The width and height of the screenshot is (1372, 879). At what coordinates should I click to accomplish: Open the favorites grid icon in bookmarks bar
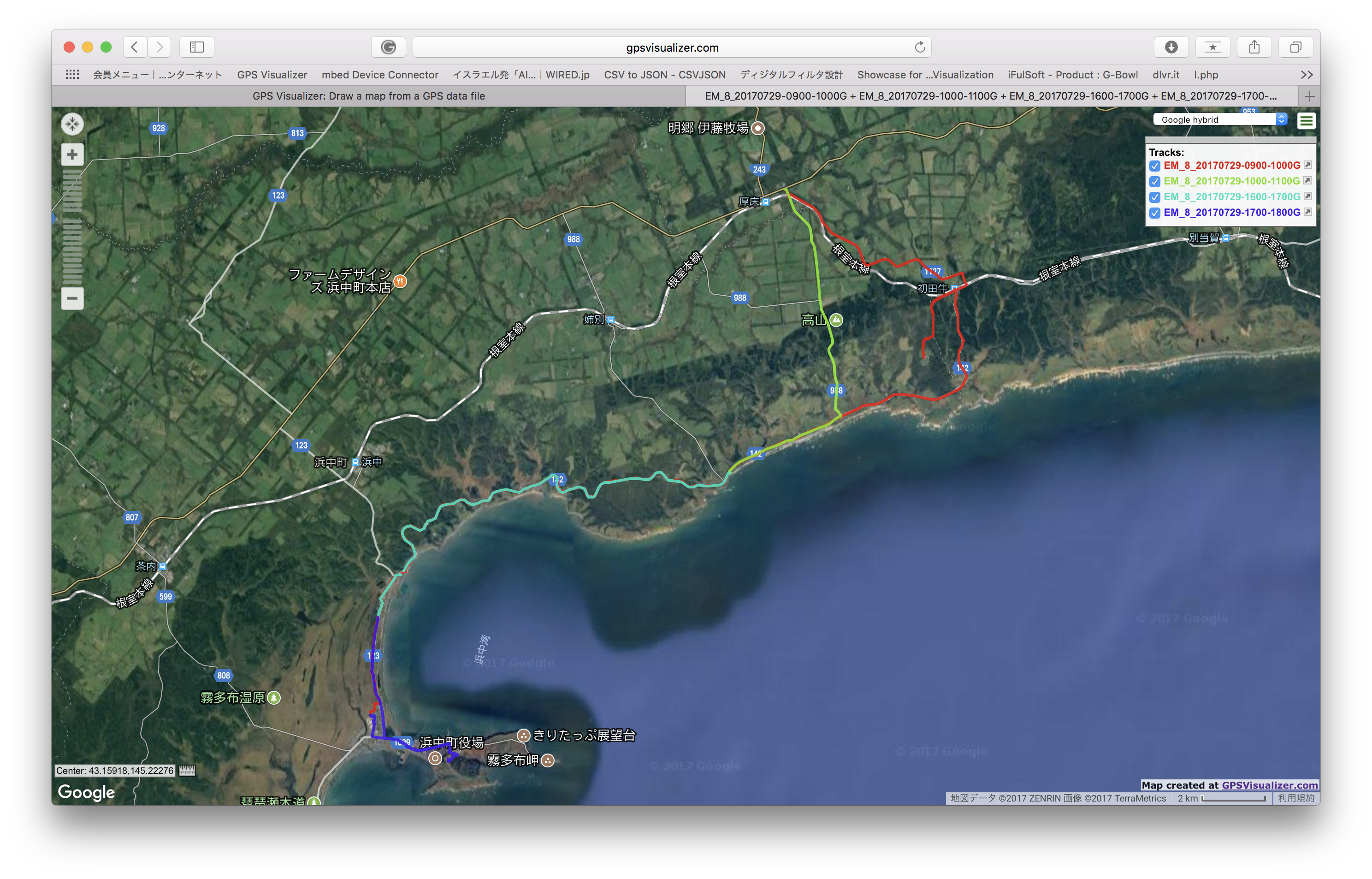coord(72,74)
